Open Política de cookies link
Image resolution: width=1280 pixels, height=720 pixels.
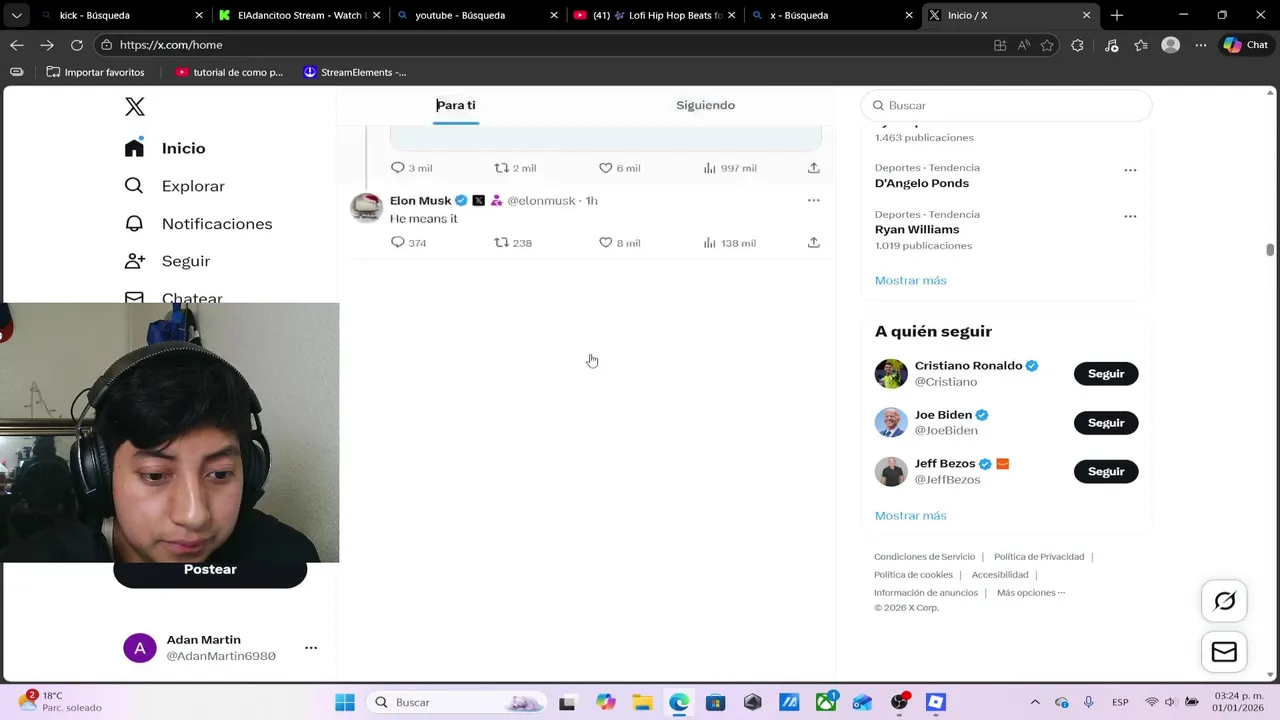913,575
